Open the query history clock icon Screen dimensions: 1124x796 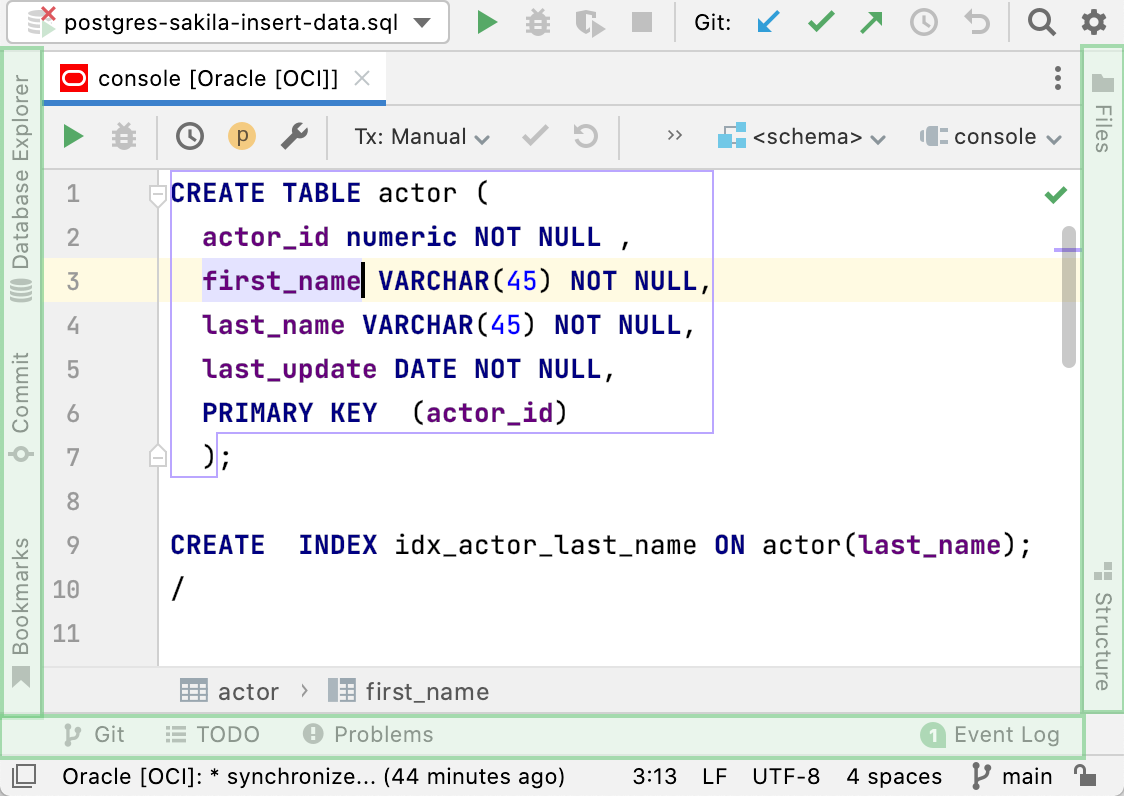tap(189, 137)
